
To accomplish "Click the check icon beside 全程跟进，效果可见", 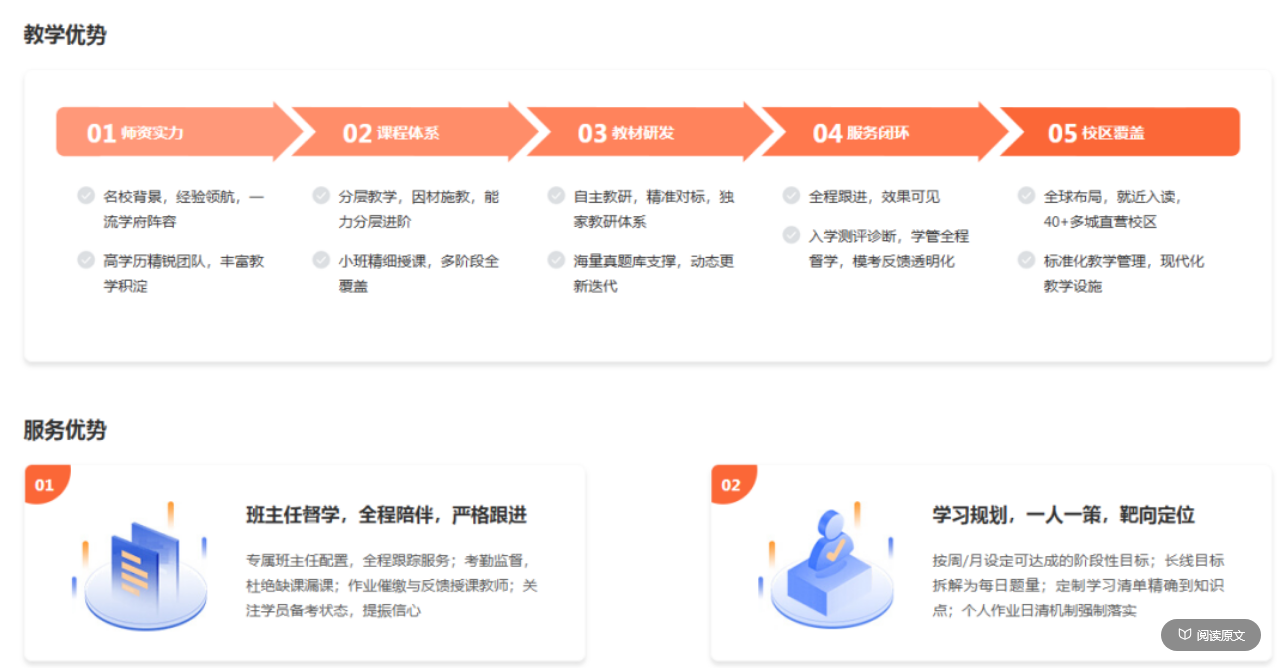I will 791,195.
